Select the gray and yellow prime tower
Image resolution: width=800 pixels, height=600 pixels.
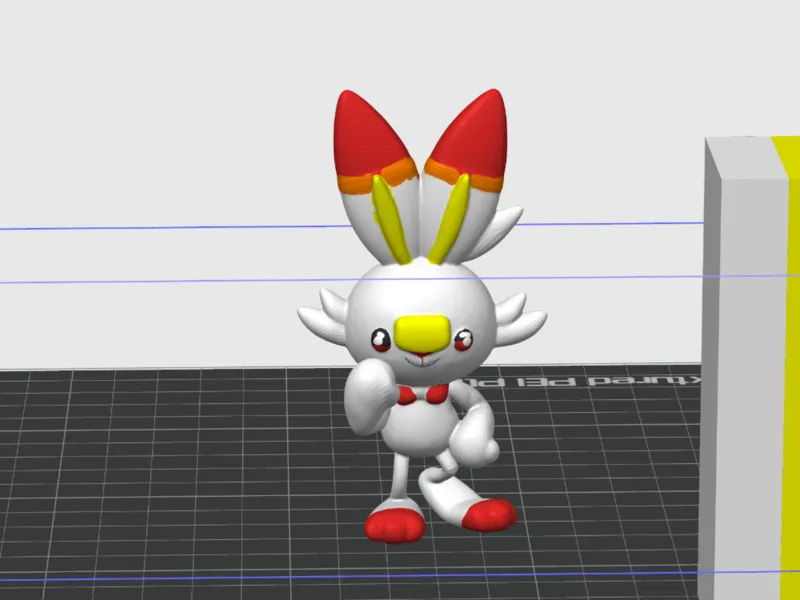click(x=750, y=367)
